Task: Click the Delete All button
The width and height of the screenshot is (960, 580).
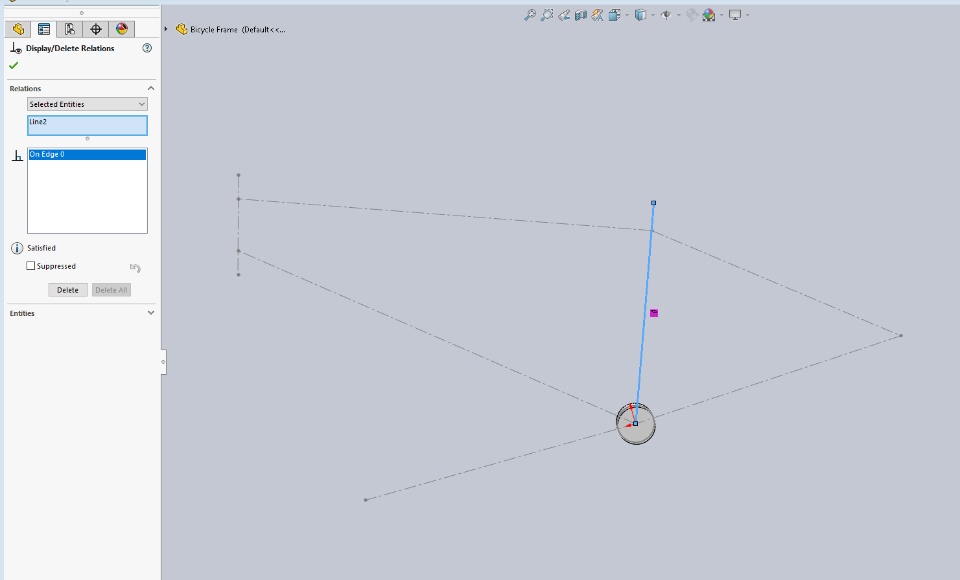Action: pyautogui.click(x=111, y=290)
